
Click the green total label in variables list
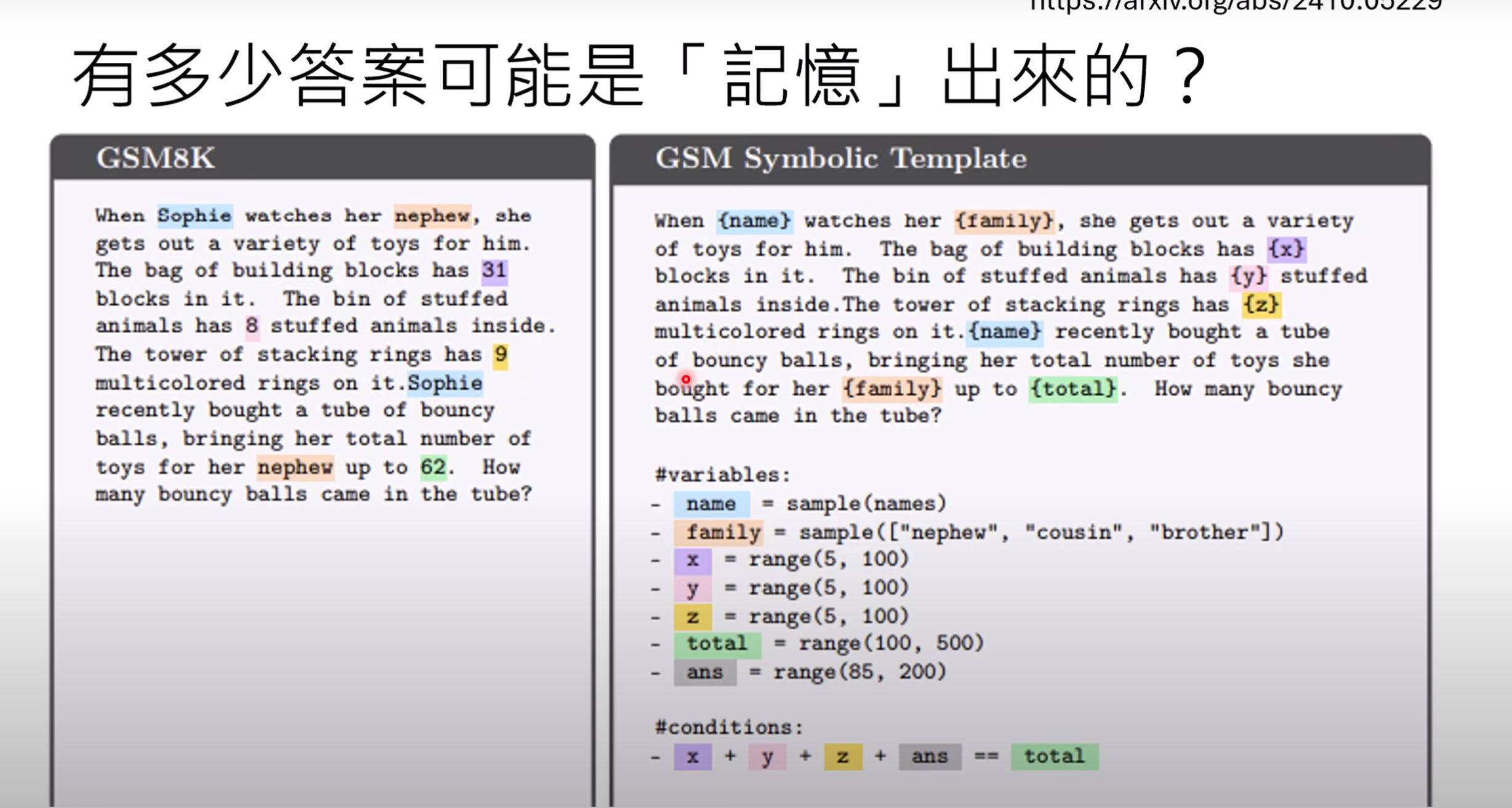tap(717, 644)
